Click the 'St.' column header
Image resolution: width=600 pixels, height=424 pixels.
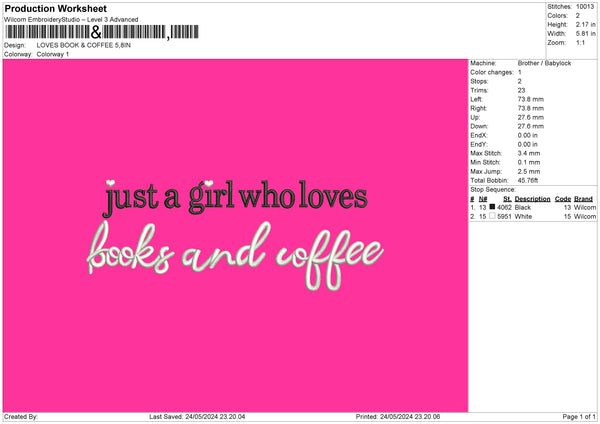[507, 199]
